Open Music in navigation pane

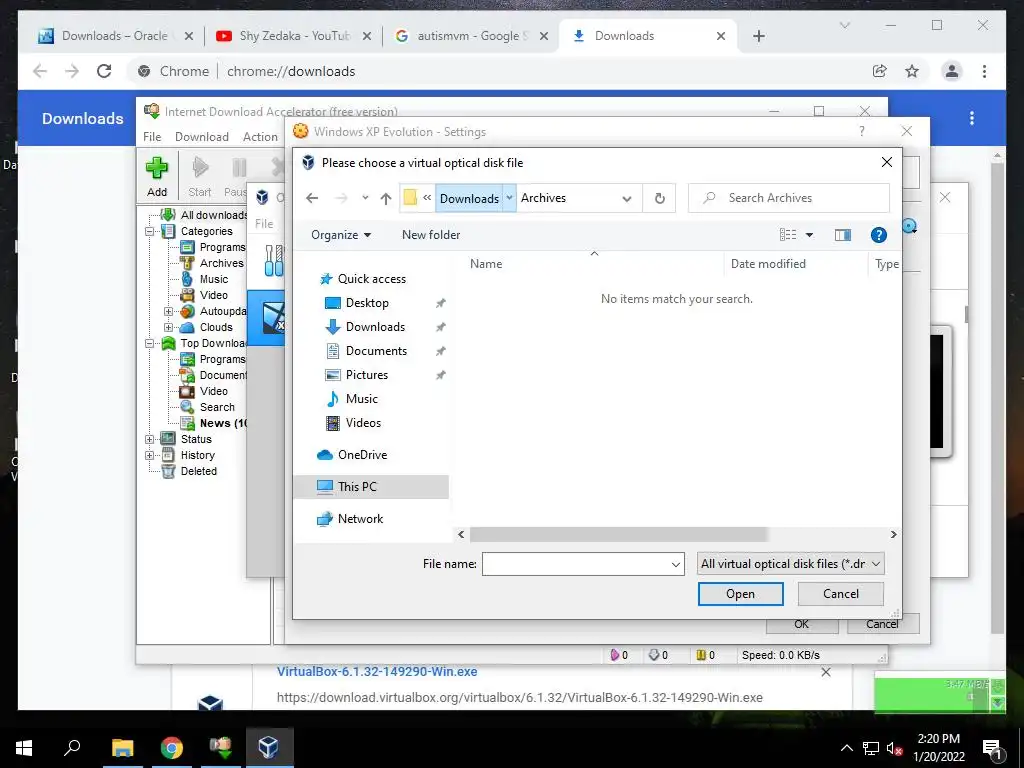tap(361, 399)
